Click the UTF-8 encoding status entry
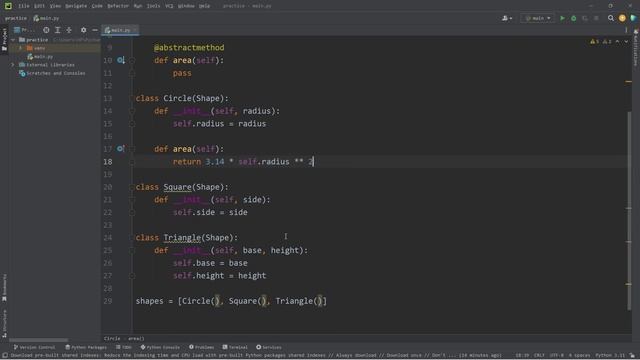This screenshot has height=360, width=640. pyautogui.click(x=557, y=356)
